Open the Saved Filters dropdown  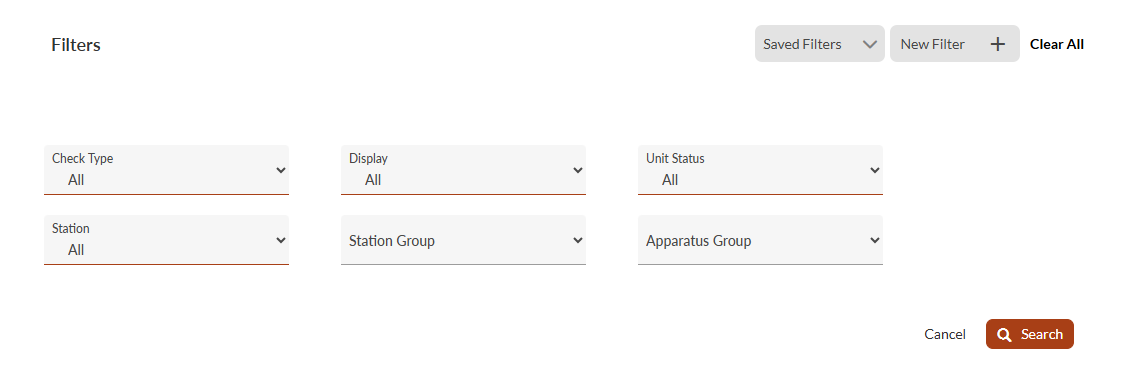coord(820,44)
